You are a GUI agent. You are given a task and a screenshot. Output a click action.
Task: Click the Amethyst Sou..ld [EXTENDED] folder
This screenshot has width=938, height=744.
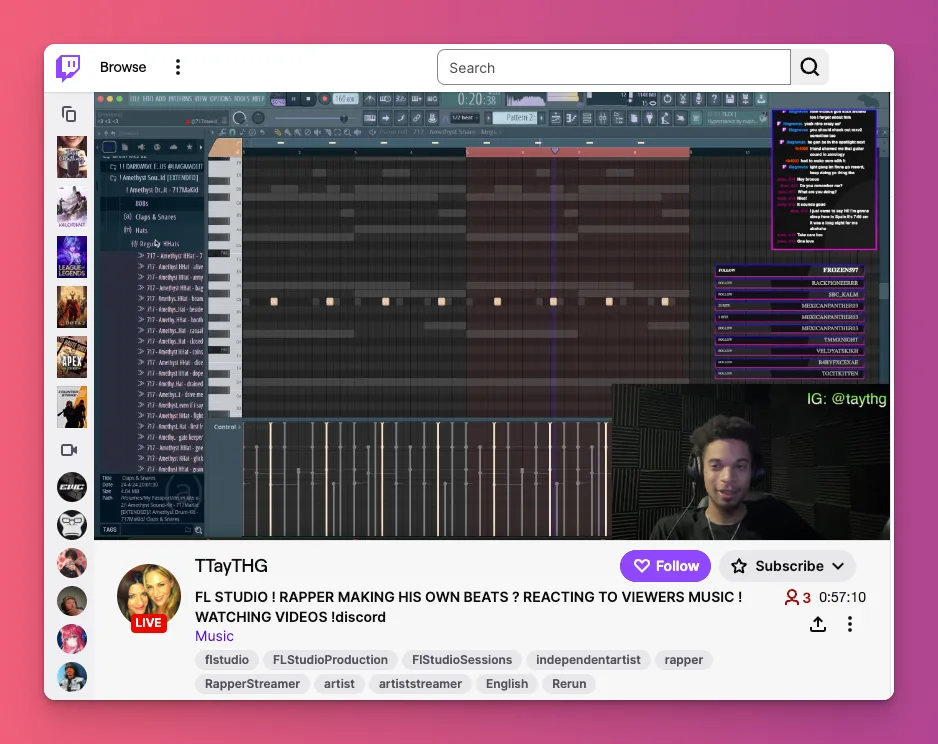click(154, 178)
